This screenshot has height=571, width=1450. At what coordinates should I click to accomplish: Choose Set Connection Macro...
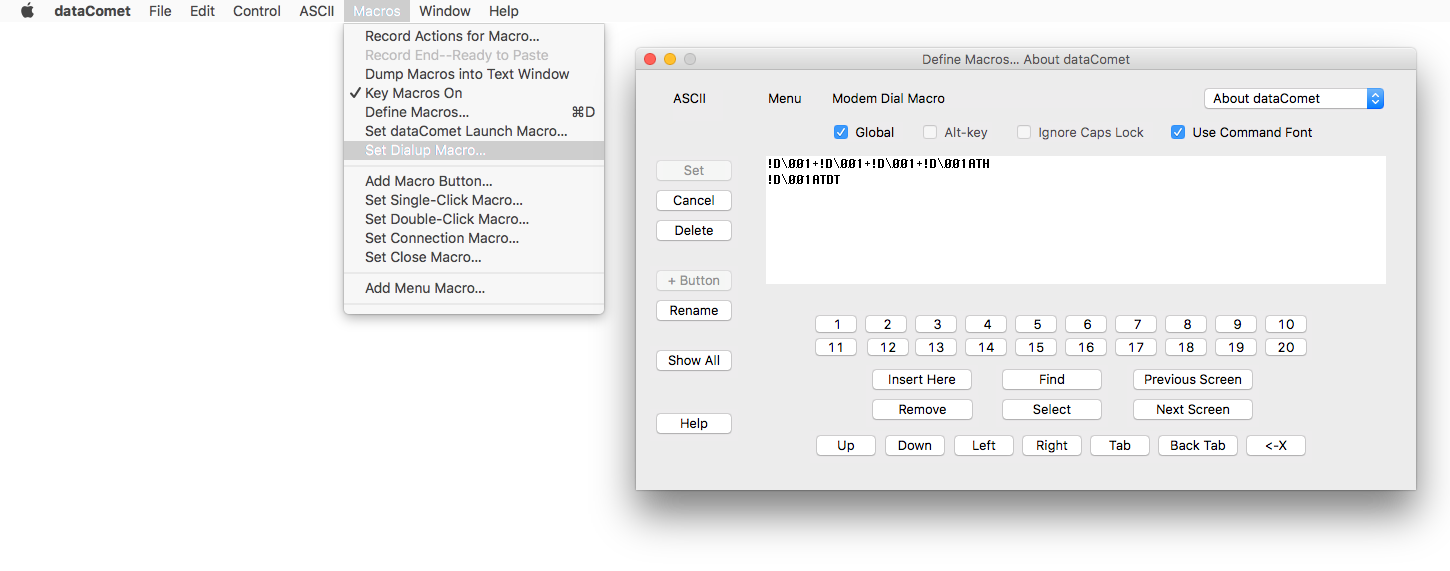(x=474, y=238)
